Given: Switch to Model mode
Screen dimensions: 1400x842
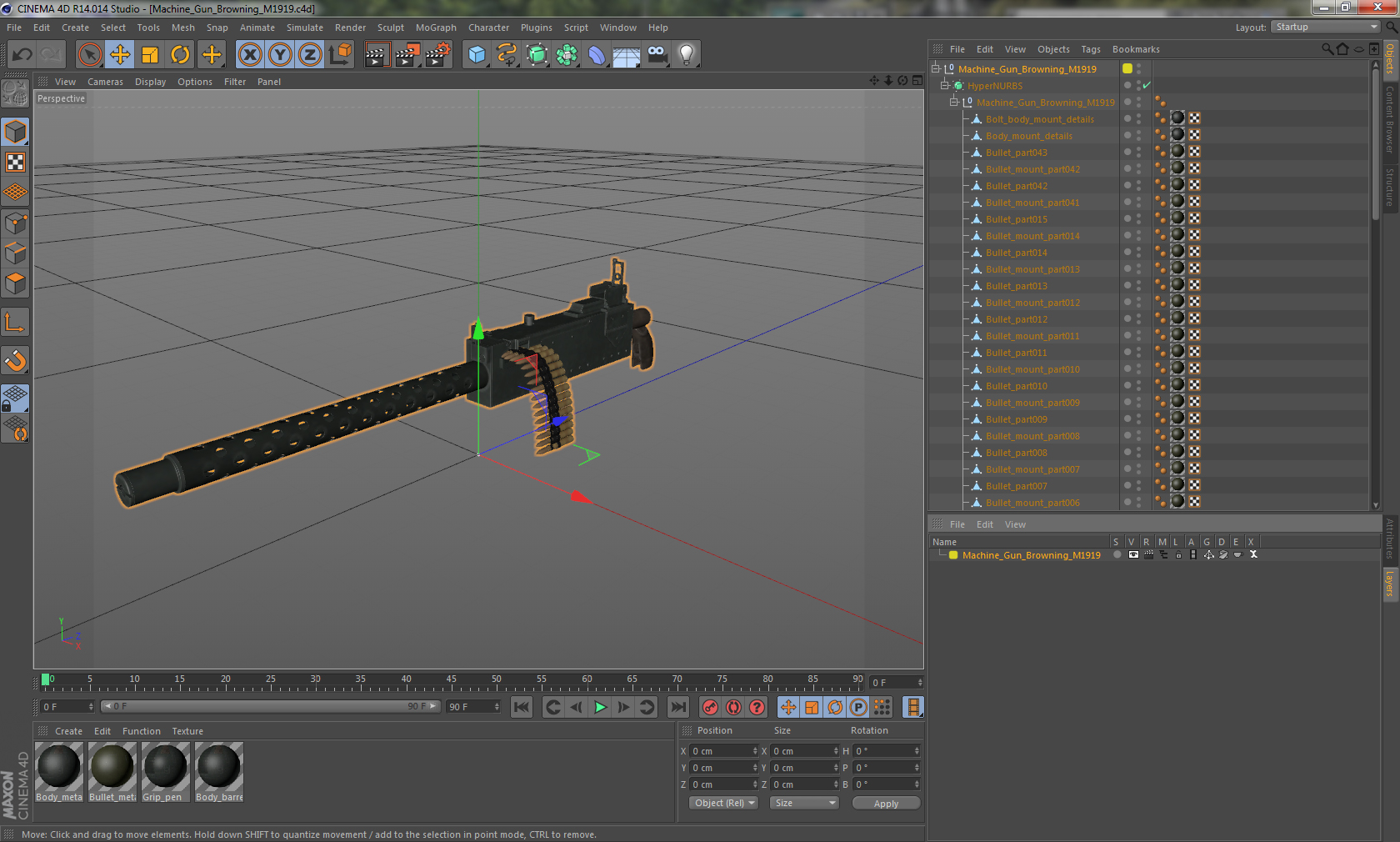Looking at the screenshot, I should [x=16, y=132].
